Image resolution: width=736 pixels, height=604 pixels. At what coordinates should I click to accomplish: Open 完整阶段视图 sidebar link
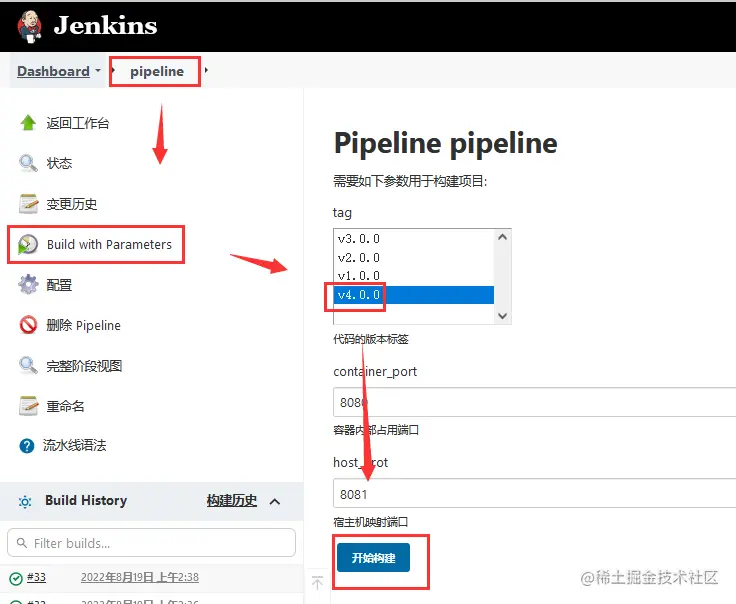click(x=84, y=366)
